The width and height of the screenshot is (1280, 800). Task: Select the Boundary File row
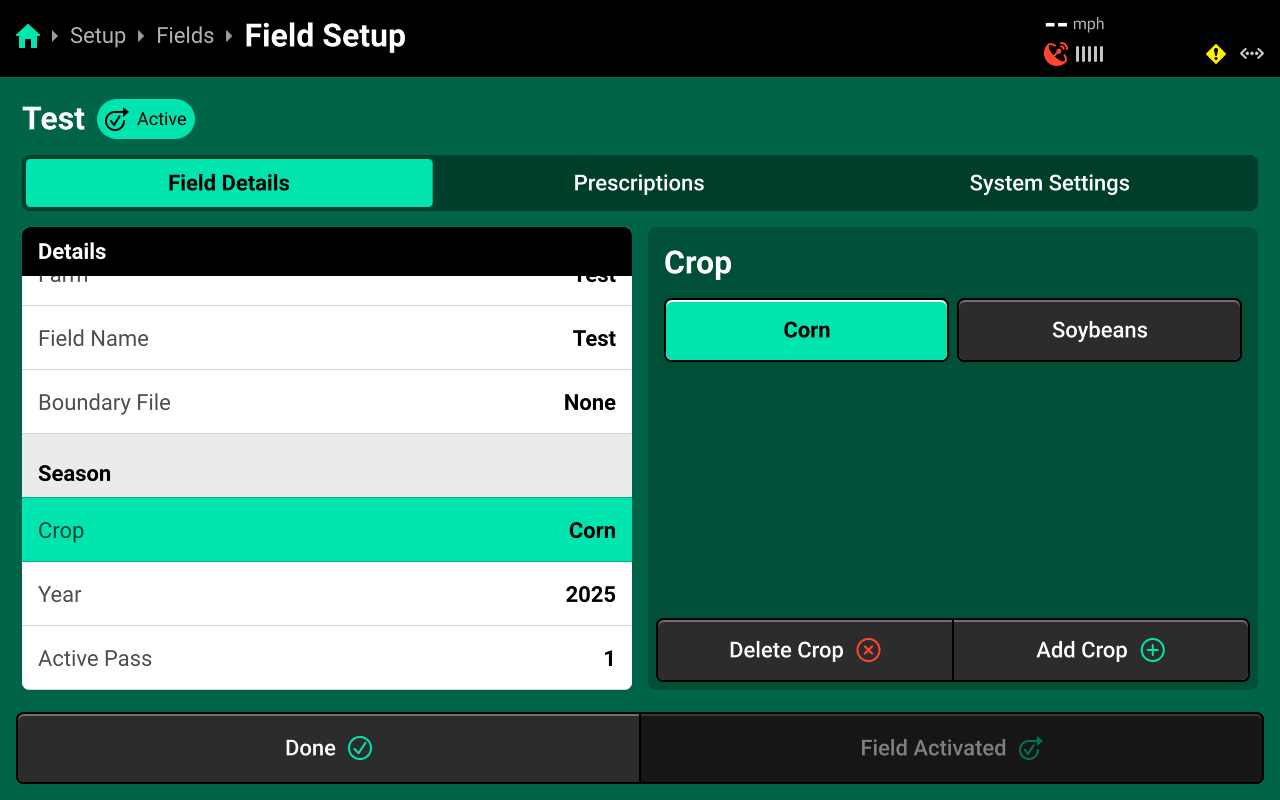327,402
